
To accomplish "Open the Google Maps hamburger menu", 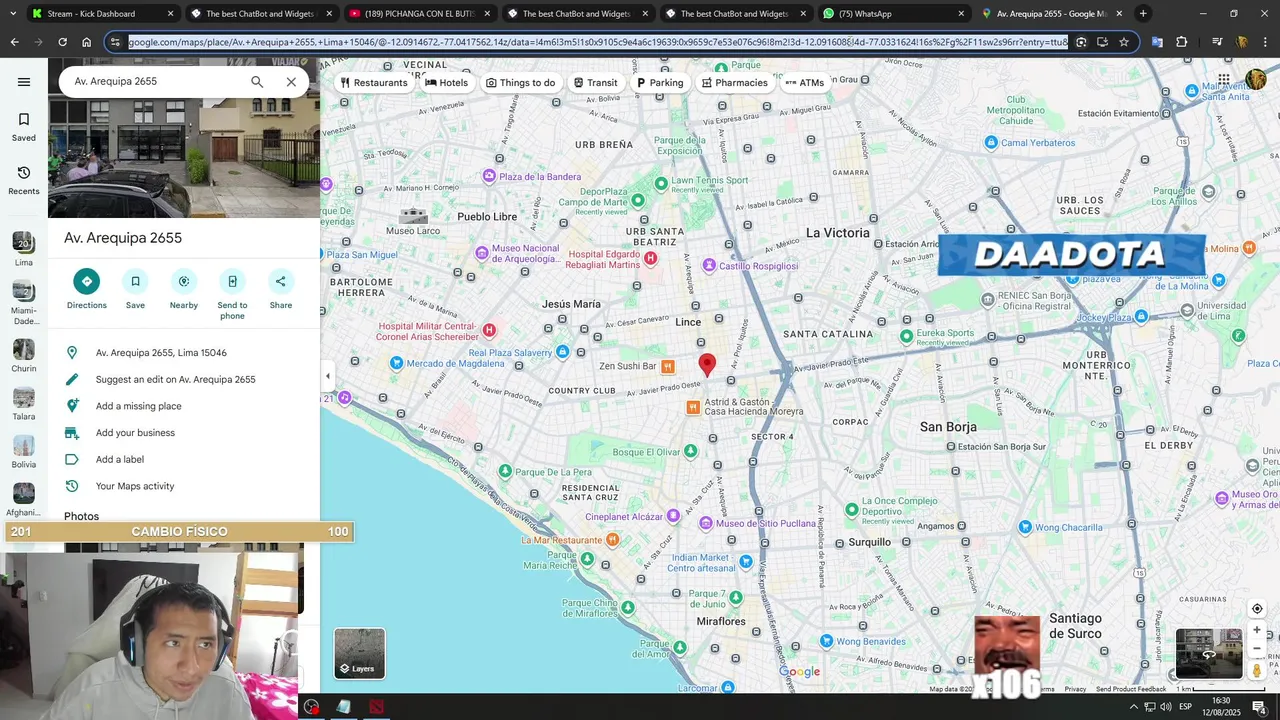I will [24, 82].
